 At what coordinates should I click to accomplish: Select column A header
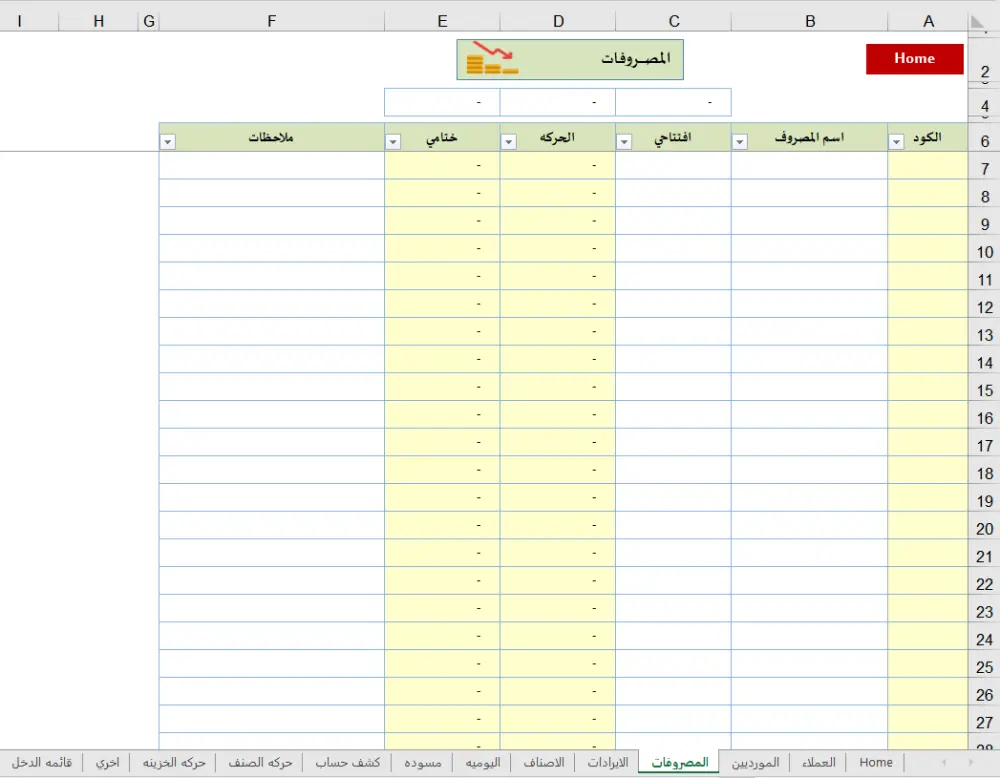928,21
